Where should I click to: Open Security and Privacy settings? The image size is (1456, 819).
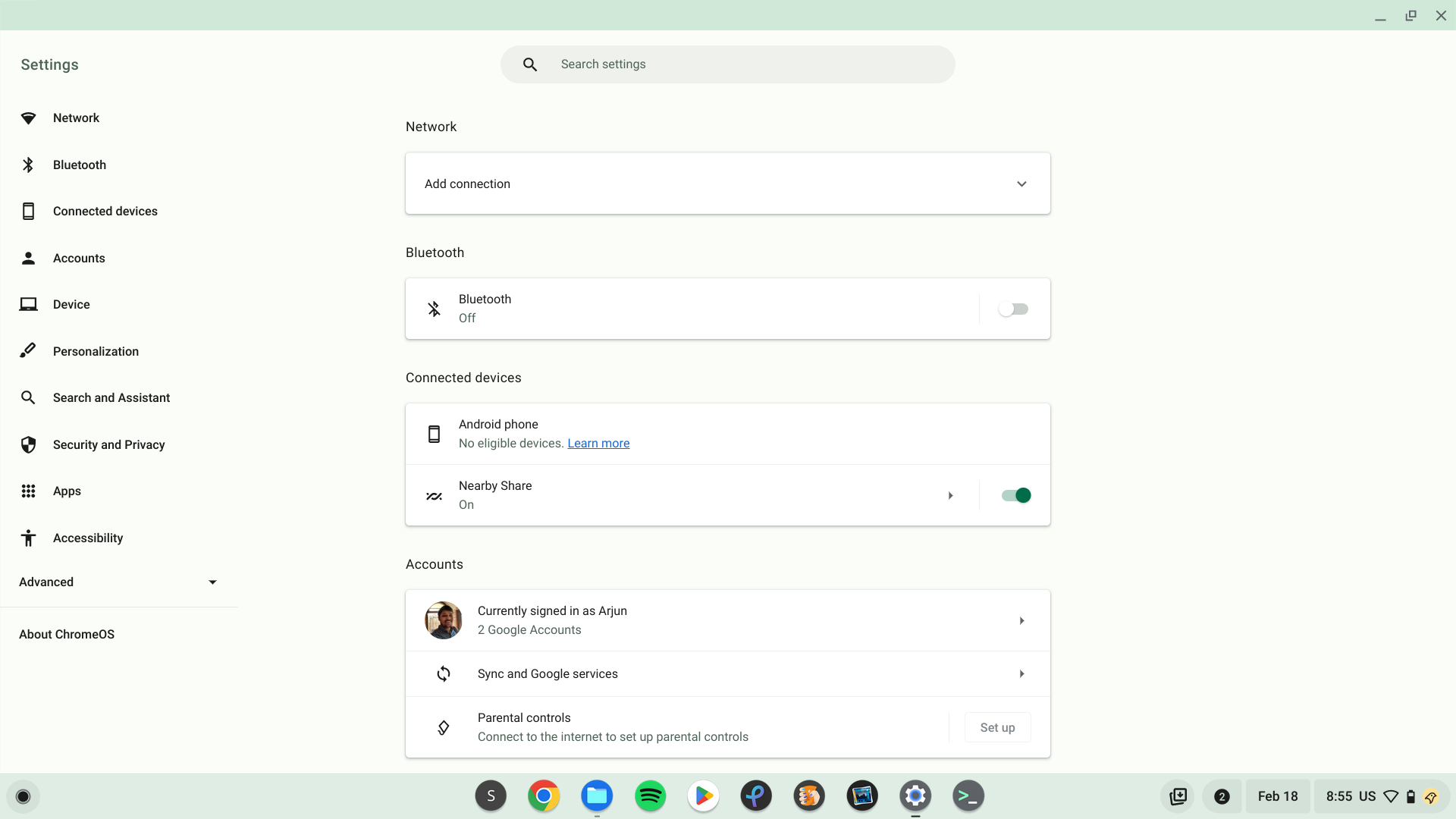point(108,444)
